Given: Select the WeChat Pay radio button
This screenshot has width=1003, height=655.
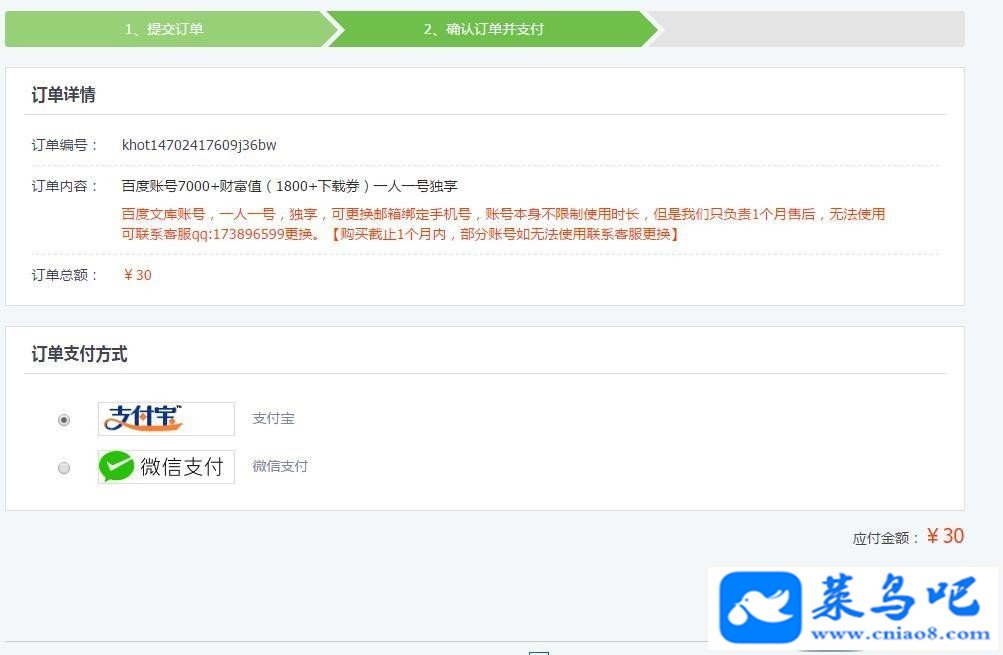Looking at the screenshot, I should pos(64,468).
